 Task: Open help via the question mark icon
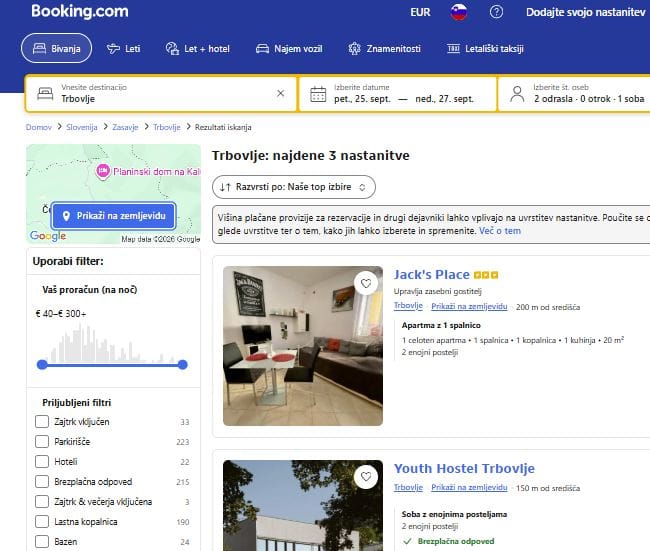pos(496,12)
